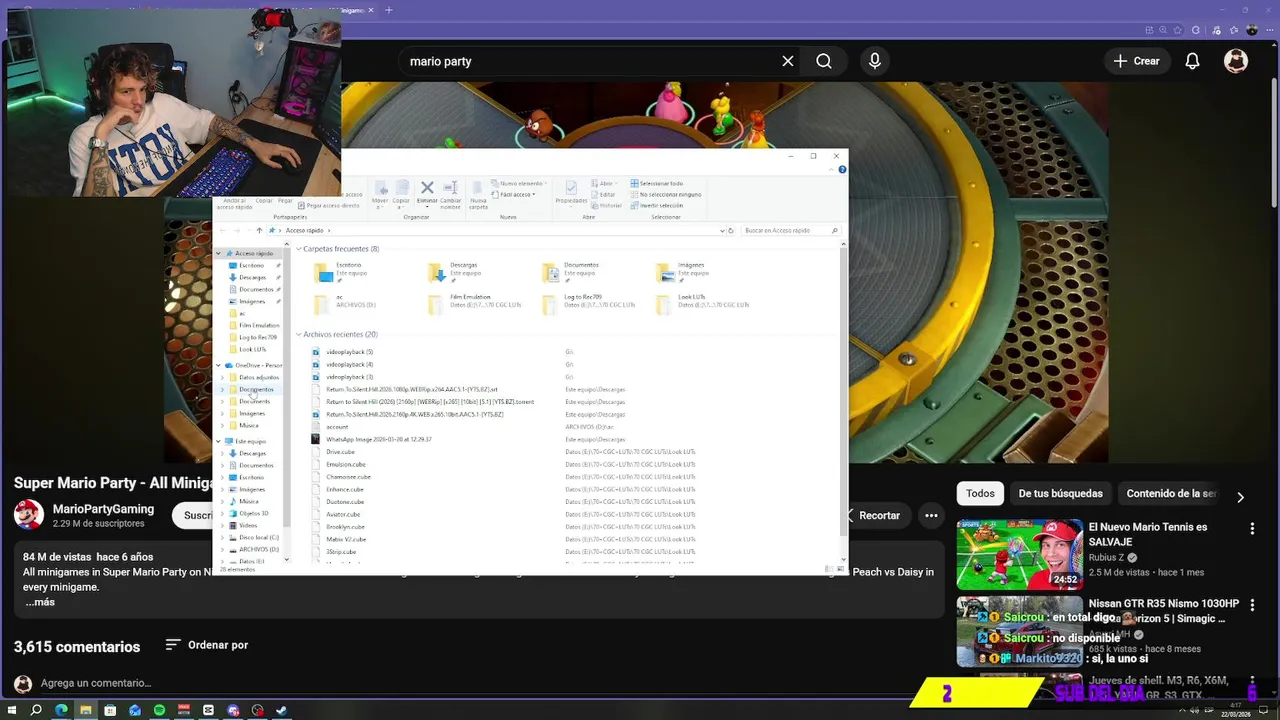The image size is (1280, 720).
Task: Click the Crear button on YouTube
Action: pos(1137,61)
